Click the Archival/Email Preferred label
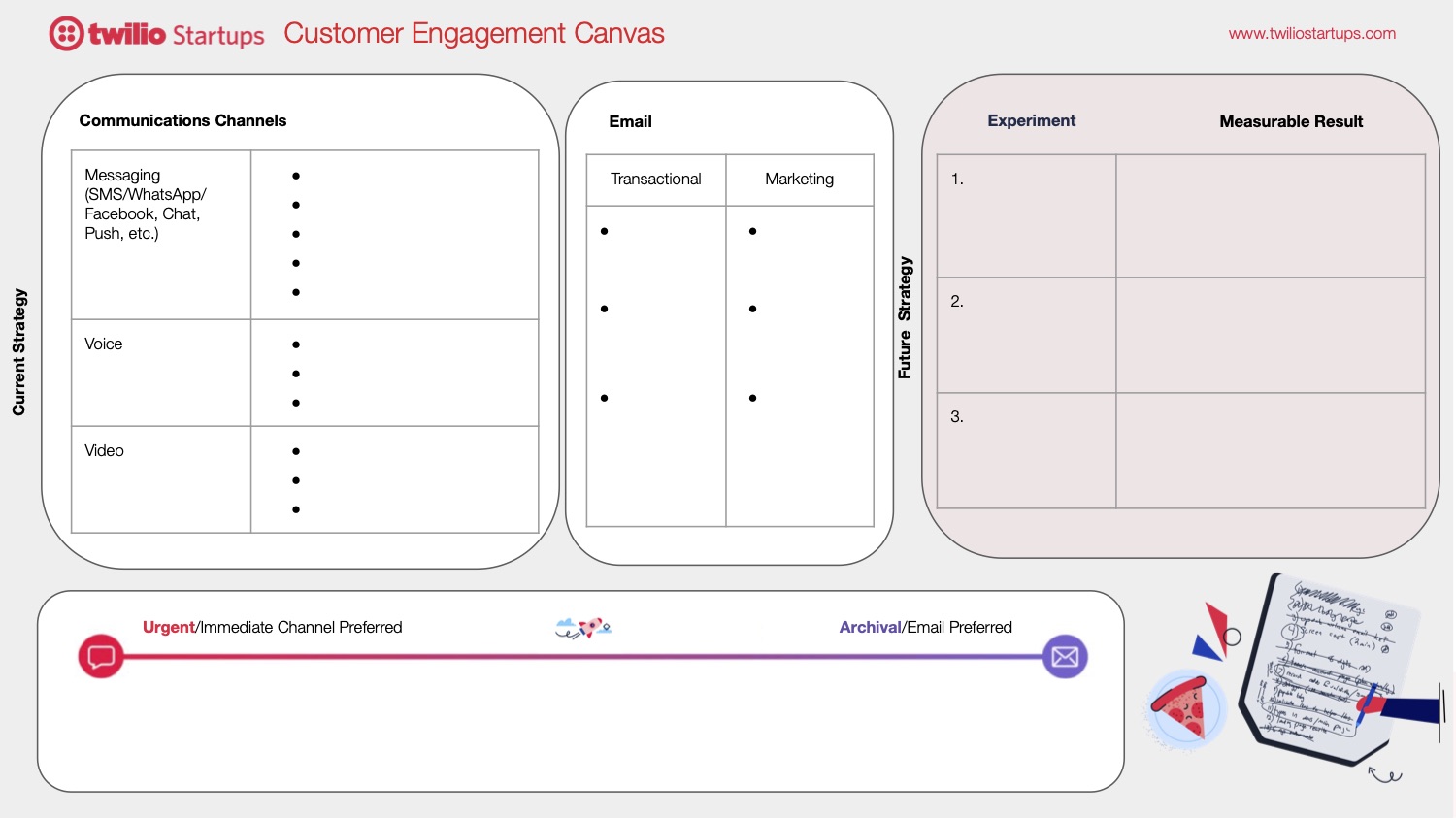This screenshot has height=818, width=1456. coord(925,627)
